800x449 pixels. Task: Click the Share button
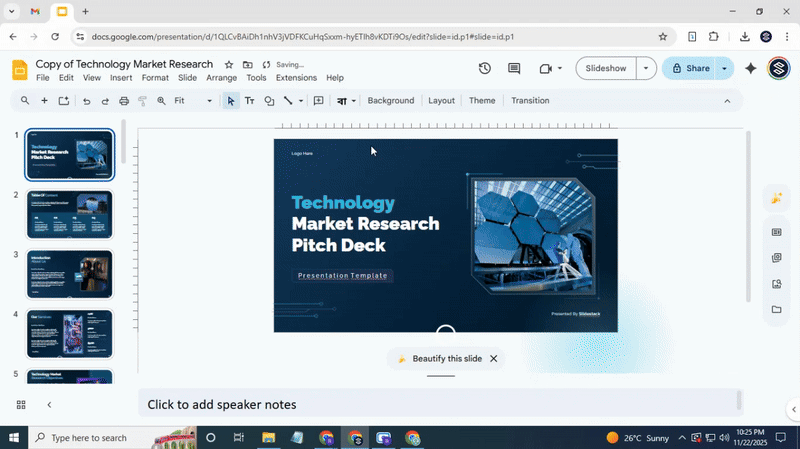pos(690,69)
